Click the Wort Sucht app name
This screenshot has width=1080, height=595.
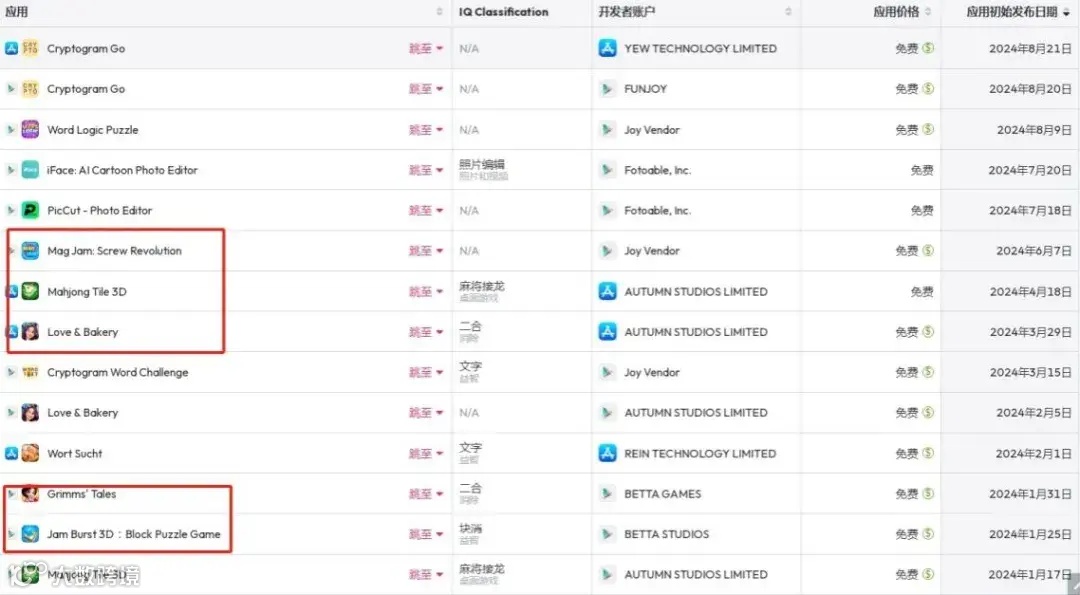tap(74, 453)
